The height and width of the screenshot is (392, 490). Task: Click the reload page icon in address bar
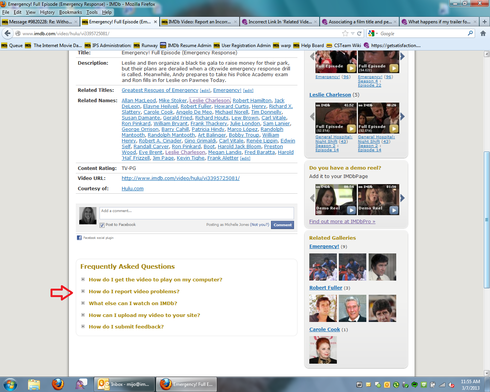359,33
